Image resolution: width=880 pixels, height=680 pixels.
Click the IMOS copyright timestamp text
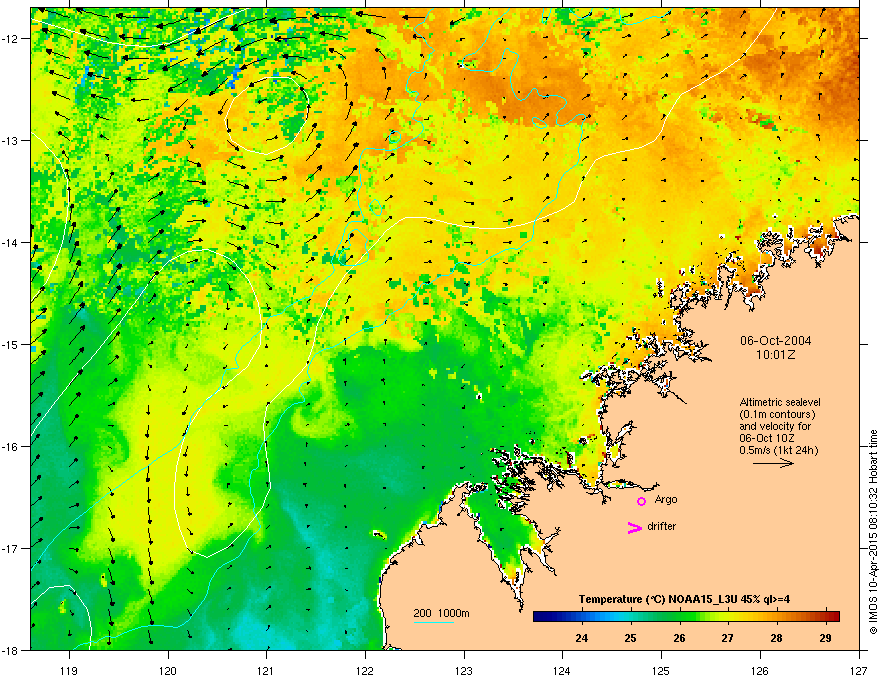(x=873, y=532)
